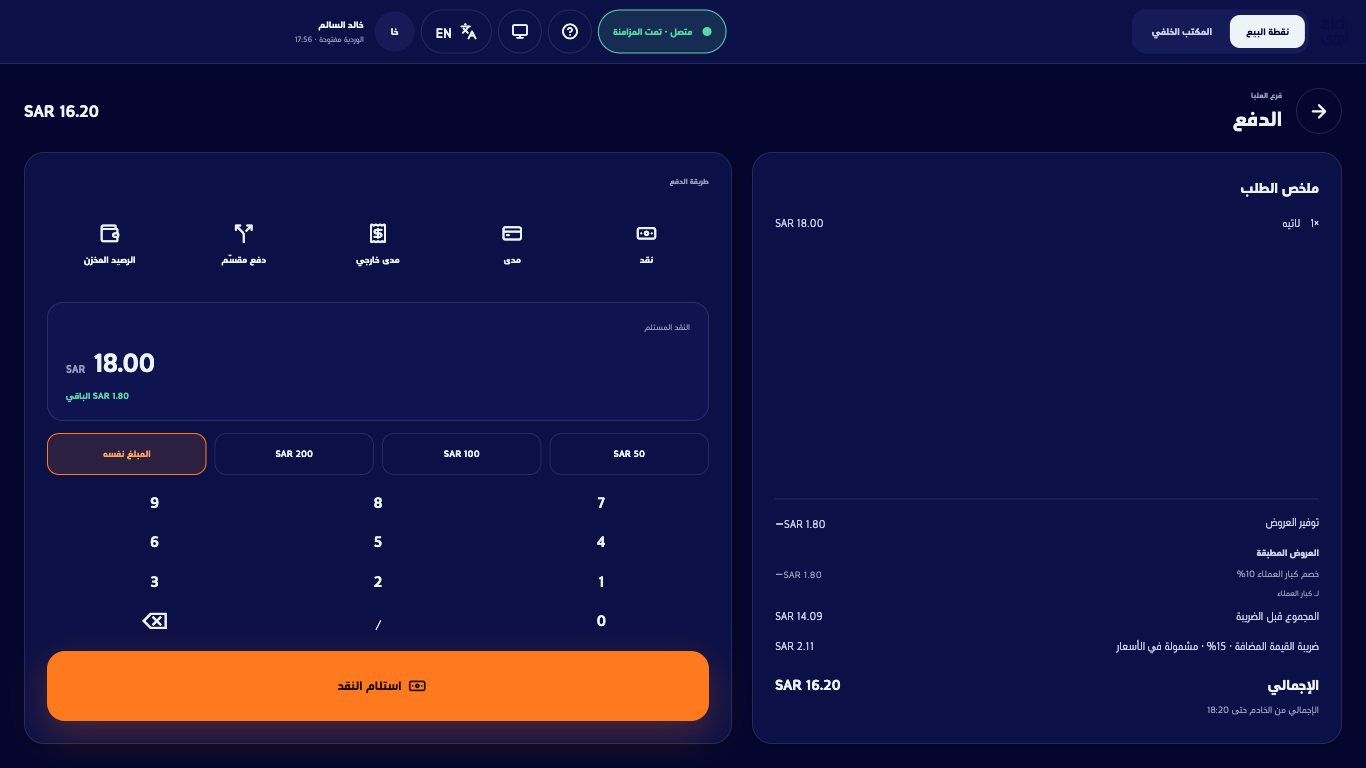Open the user avatar for خالد السالم
Image resolution: width=1366 pixels, height=768 pixels.
(394, 32)
